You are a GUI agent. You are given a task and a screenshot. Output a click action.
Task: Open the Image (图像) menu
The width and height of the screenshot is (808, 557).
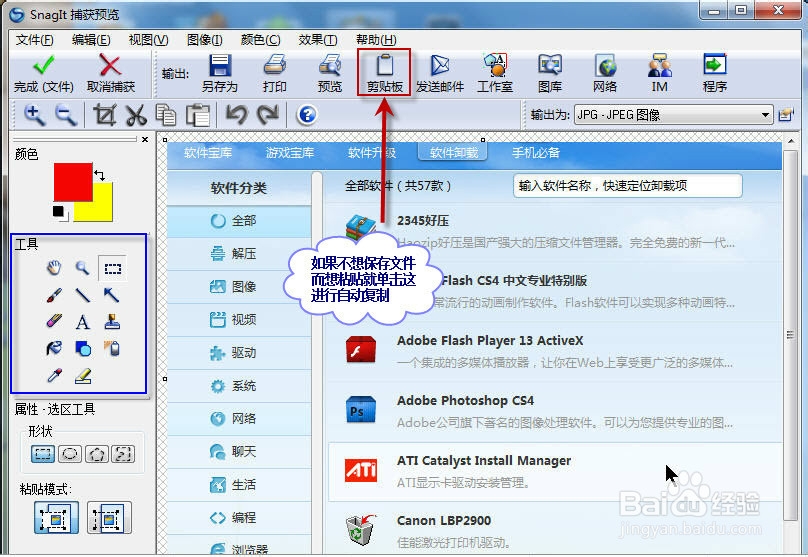point(205,40)
